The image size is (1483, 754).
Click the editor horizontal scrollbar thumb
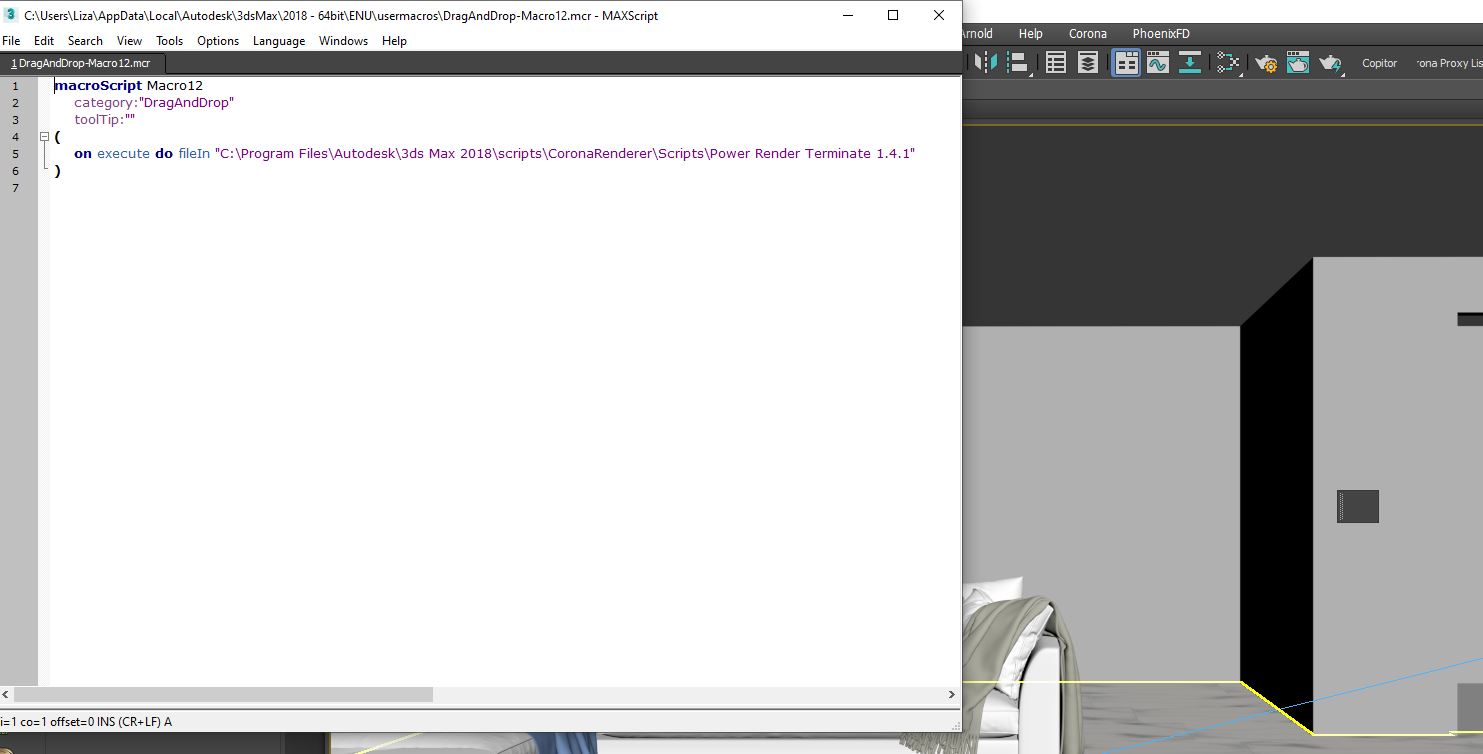click(223, 694)
